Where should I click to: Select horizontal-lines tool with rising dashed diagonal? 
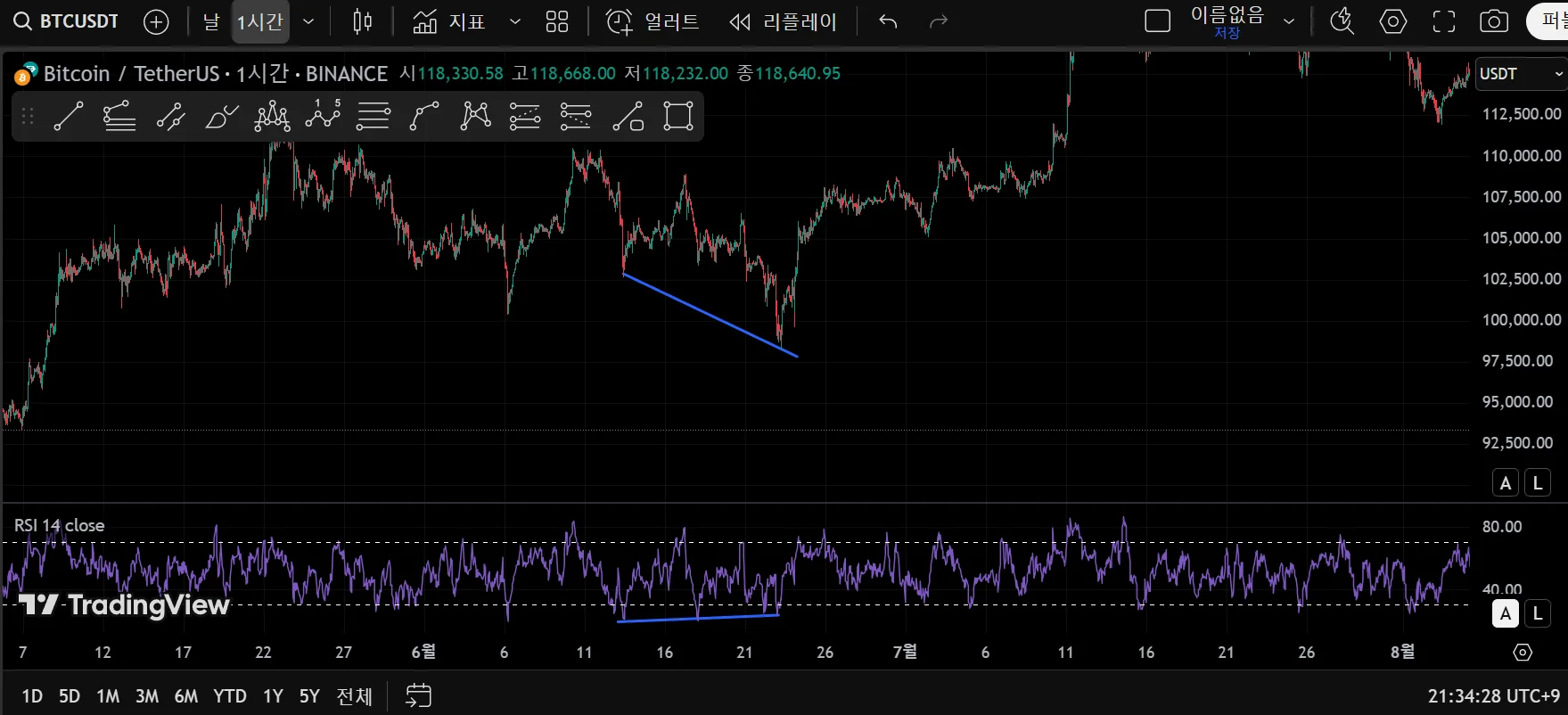tap(525, 117)
